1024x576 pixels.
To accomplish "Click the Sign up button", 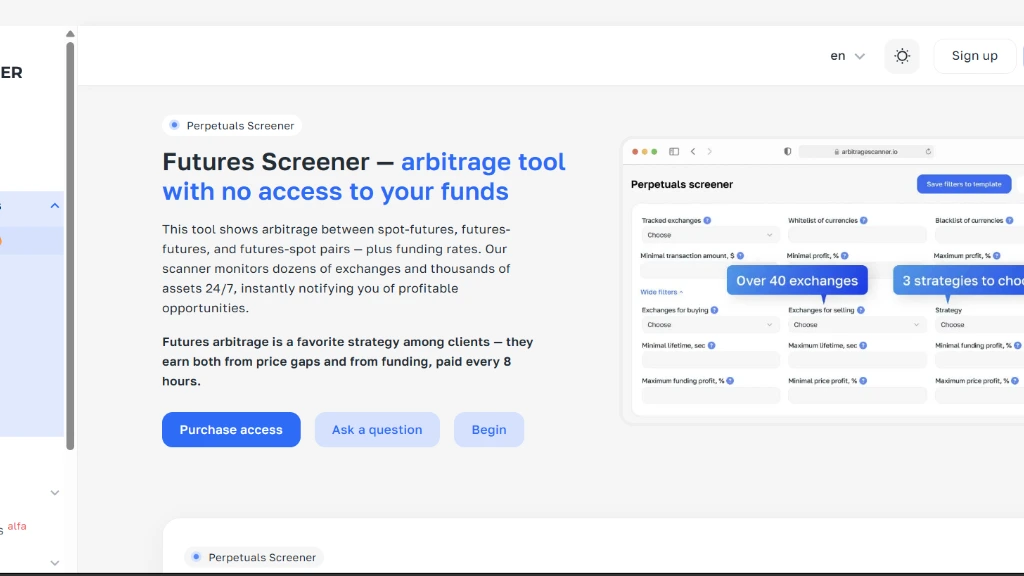I will pos(974,56).
